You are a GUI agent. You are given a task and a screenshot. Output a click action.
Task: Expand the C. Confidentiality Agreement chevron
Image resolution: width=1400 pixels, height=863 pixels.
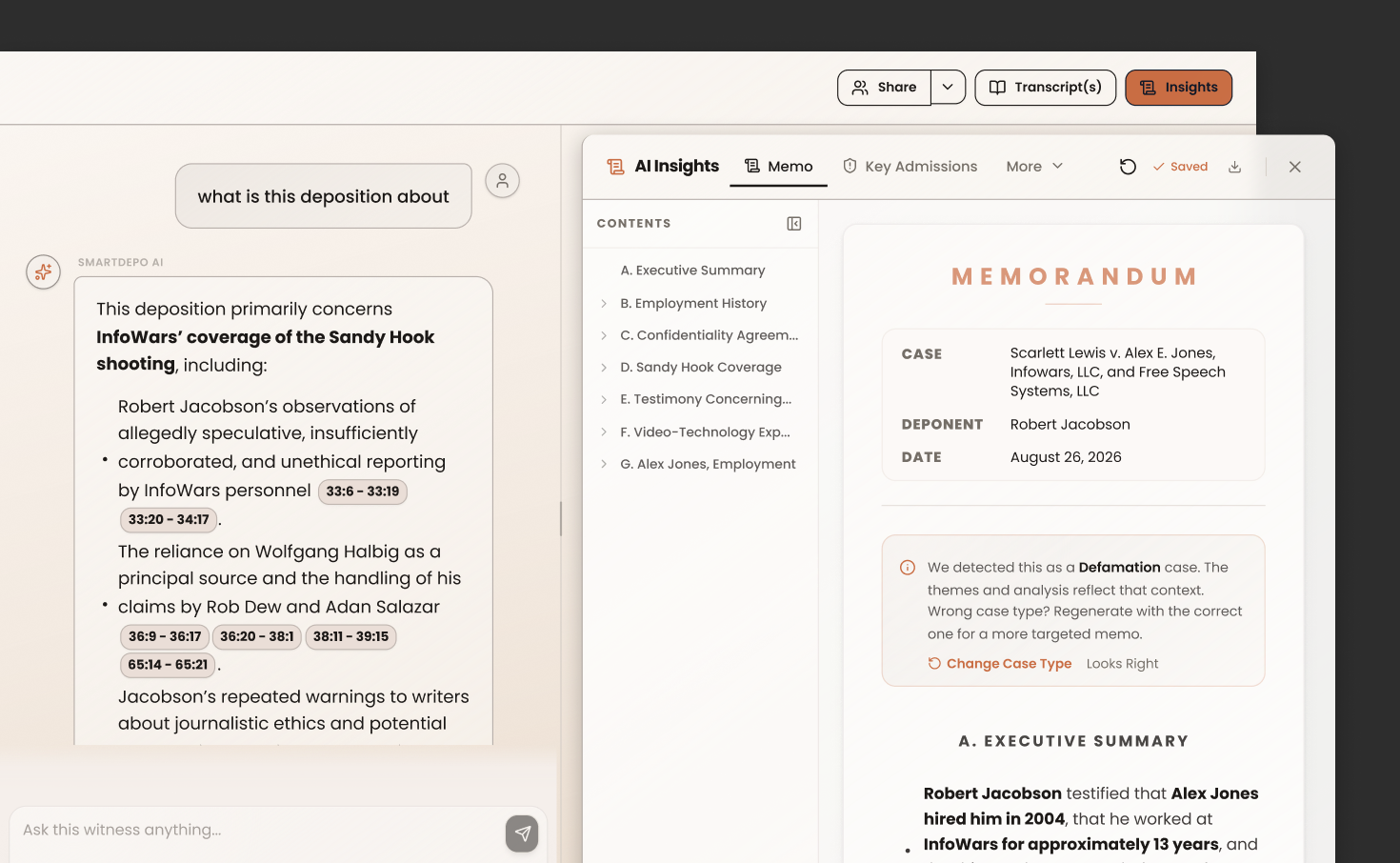[604, 335]
